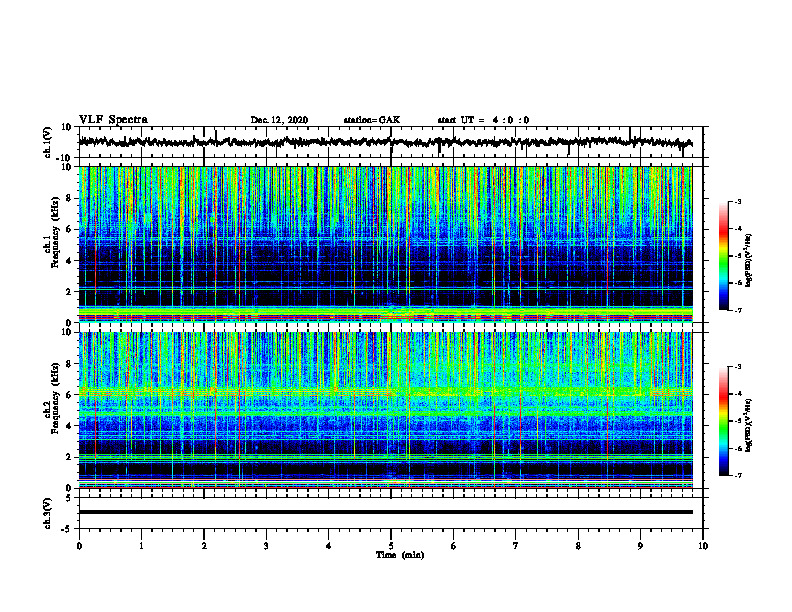Click the "8" kHz tick on ch.1 frequency axis
792x612 pixels.
[x=70, y=198]
